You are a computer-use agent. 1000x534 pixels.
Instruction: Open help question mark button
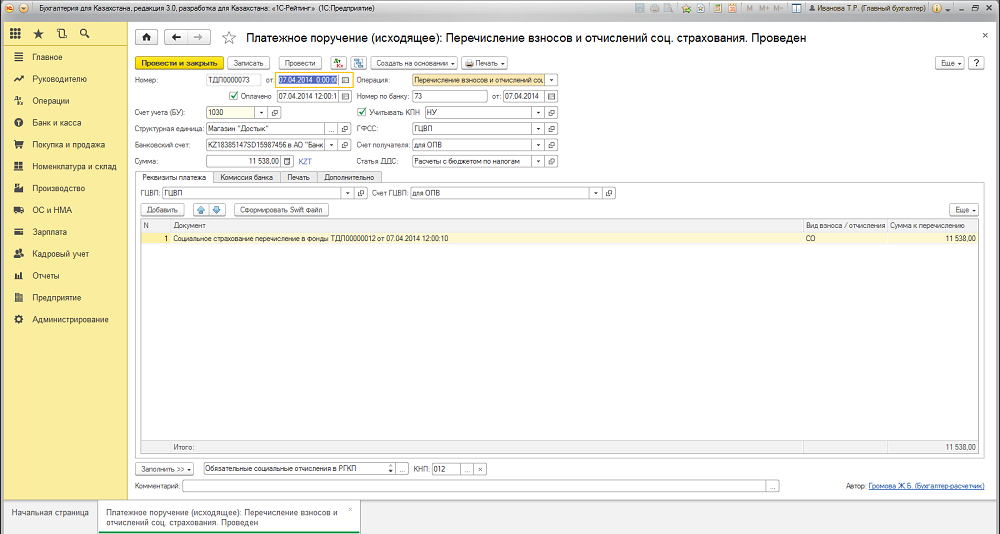click(976, 63)
